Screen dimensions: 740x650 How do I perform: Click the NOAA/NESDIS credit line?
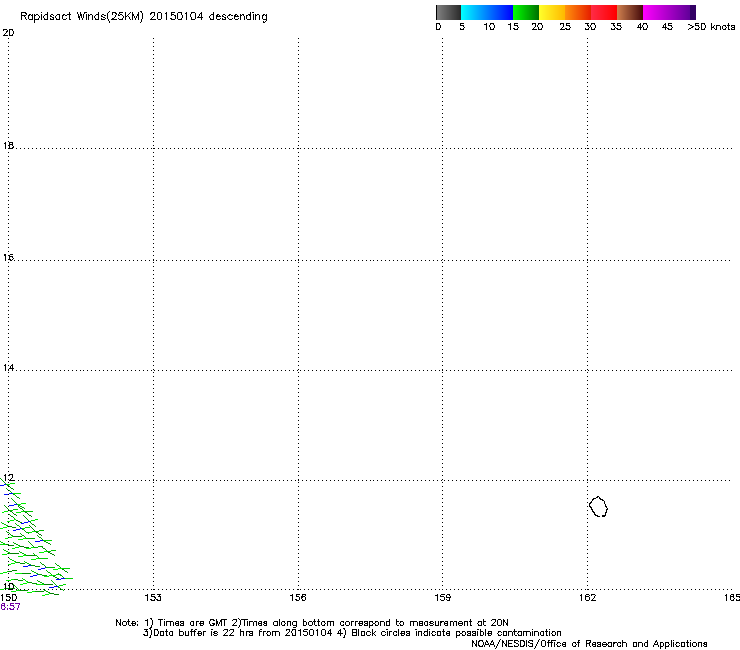(589, 644)
